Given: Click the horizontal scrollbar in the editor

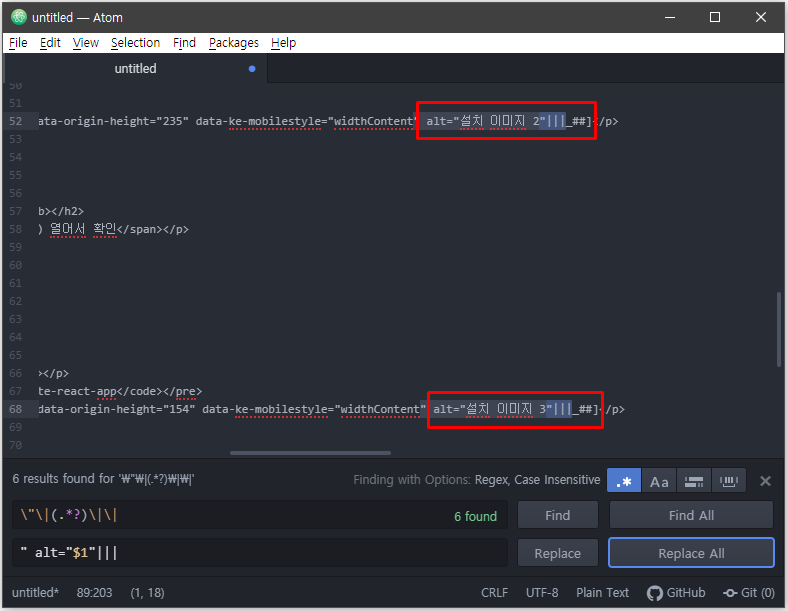Looking at the screenshot, I should click(310, 453).
